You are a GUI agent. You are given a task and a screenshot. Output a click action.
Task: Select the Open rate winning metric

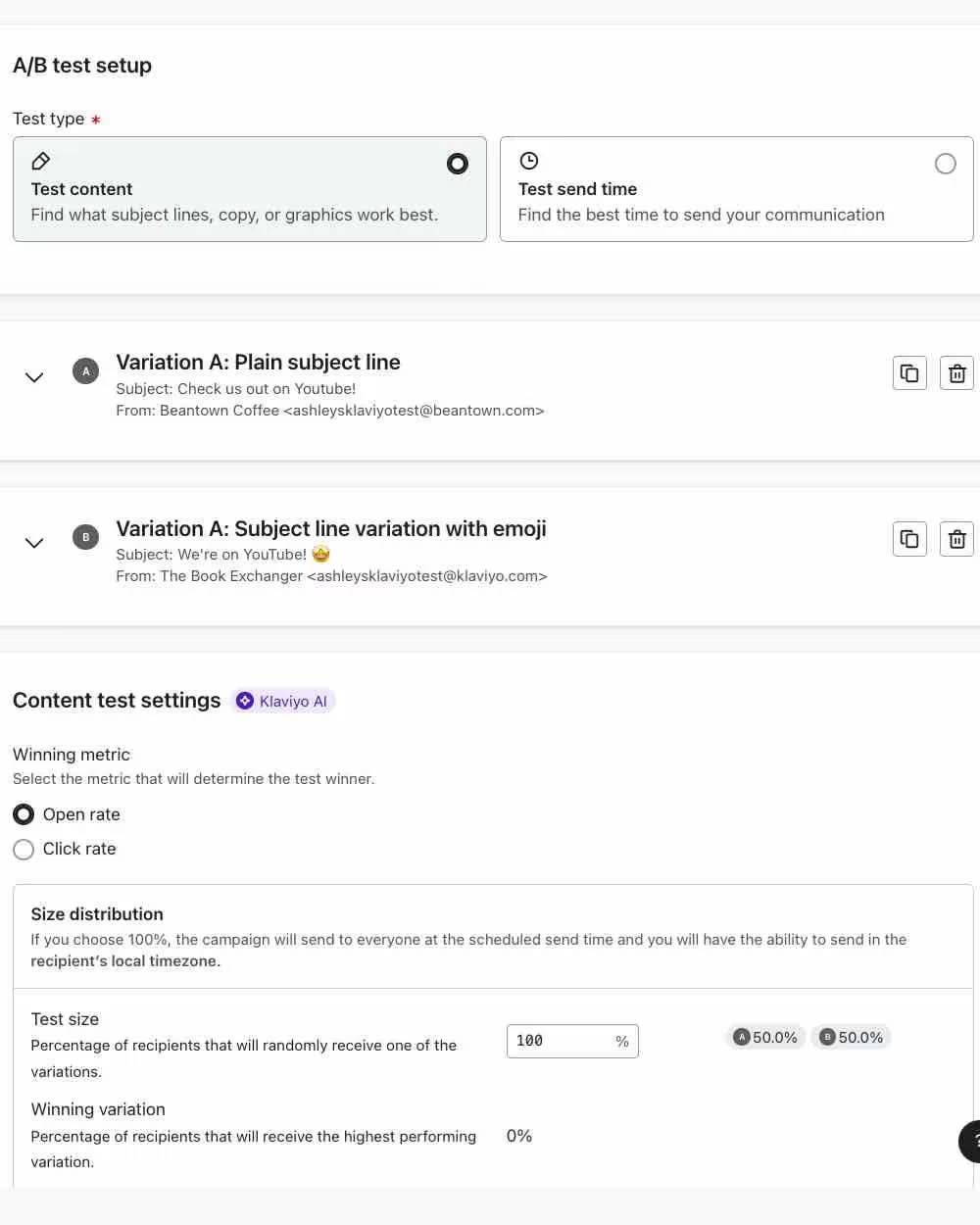(x=24, y=813)
